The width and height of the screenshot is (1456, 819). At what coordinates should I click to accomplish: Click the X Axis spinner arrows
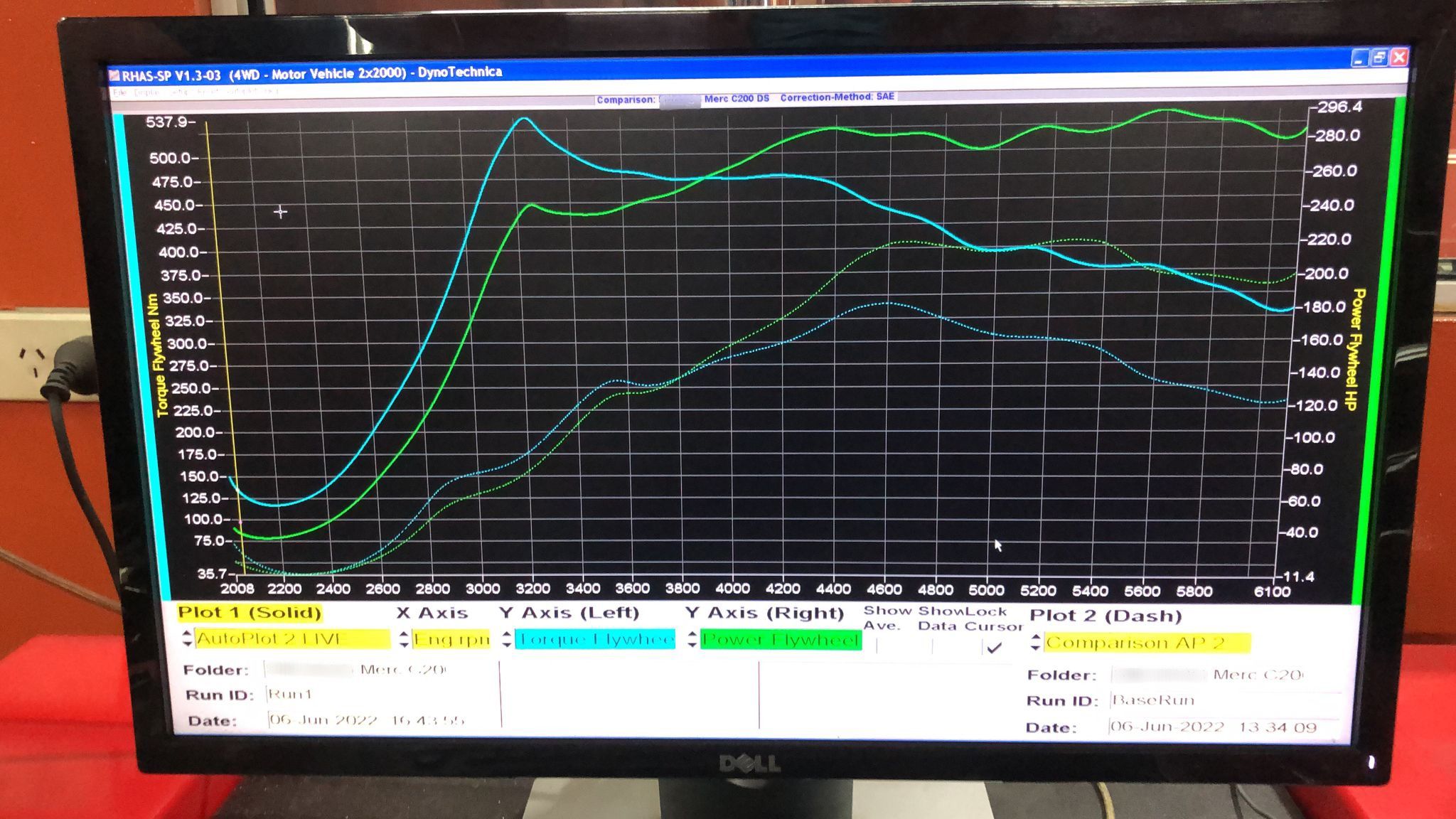403,639
